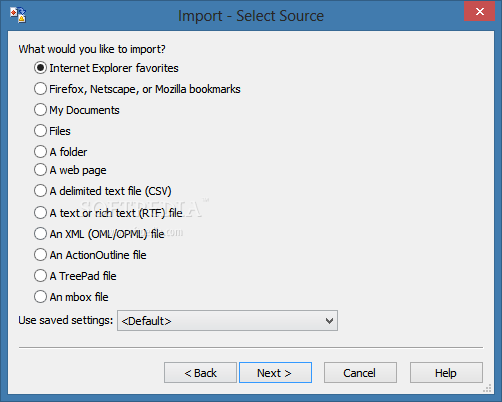
Task: Proceed with the Next > button
Action: pyautogui.click(x=275, y=373)
